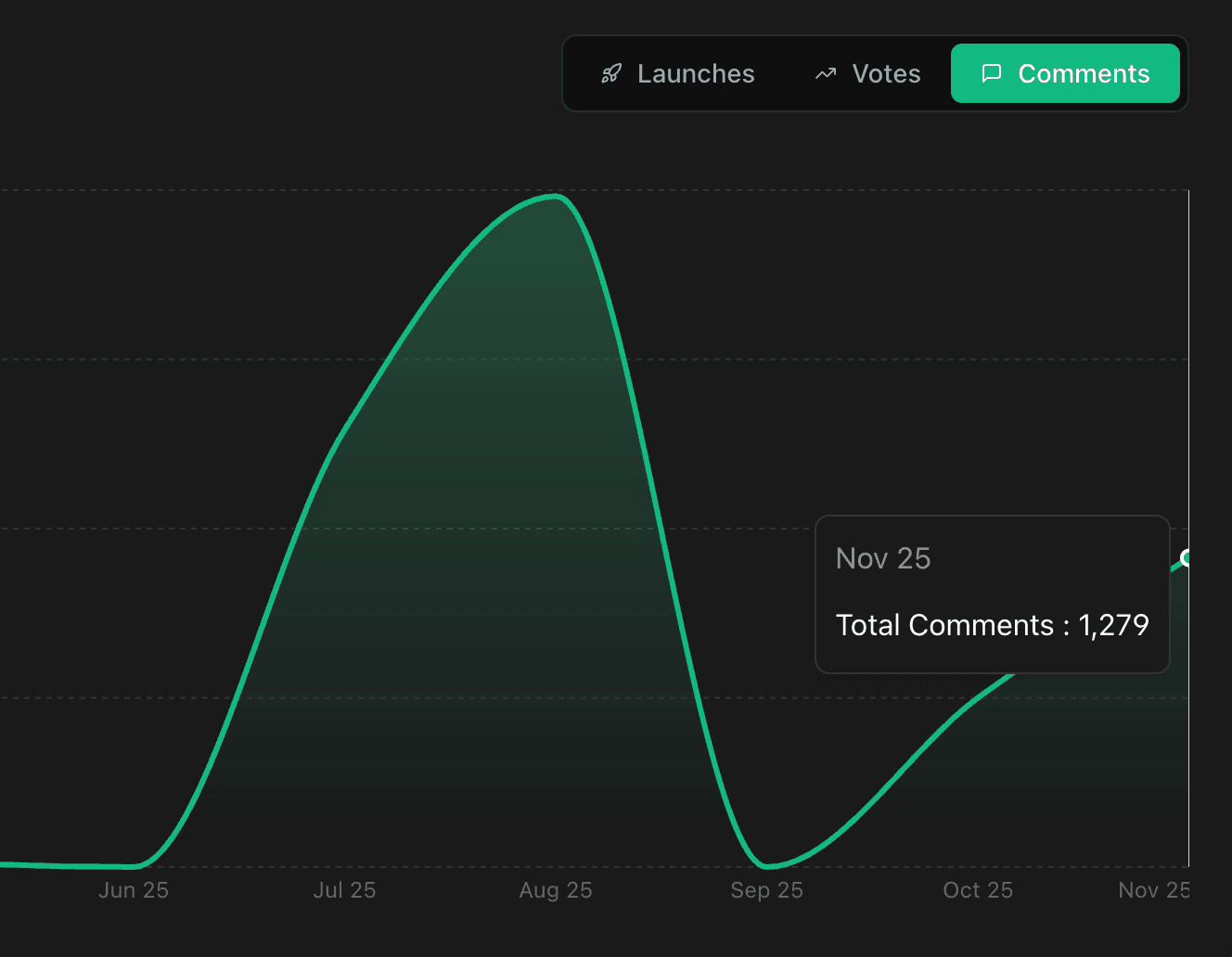This screenshot has width=1232, height=957.
Task: Click the Total Comments 1,279 tooltip text
Action: (x=992, y=625)
